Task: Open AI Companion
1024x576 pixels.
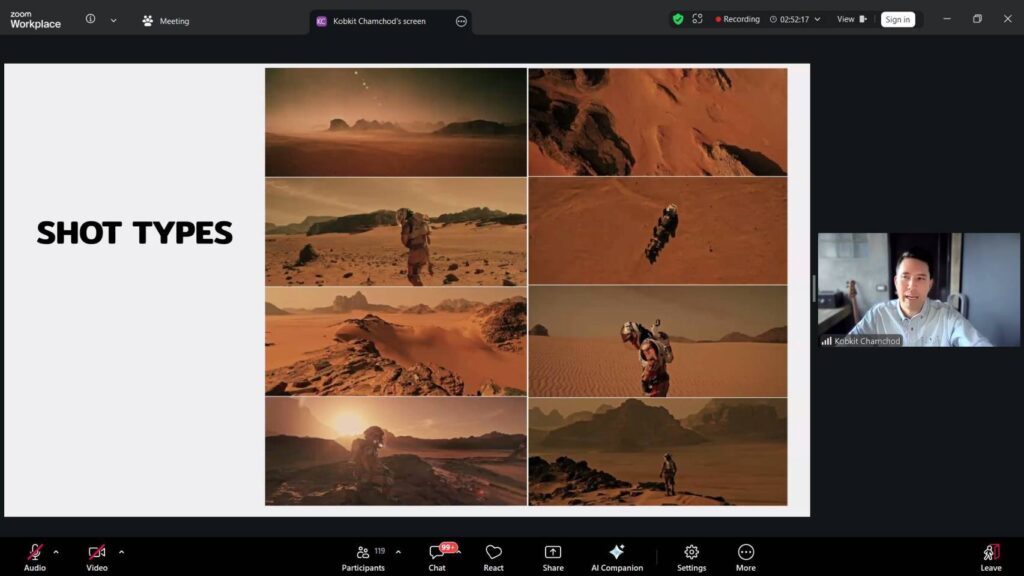Action: pyautogui.click(x=616, y=558)
